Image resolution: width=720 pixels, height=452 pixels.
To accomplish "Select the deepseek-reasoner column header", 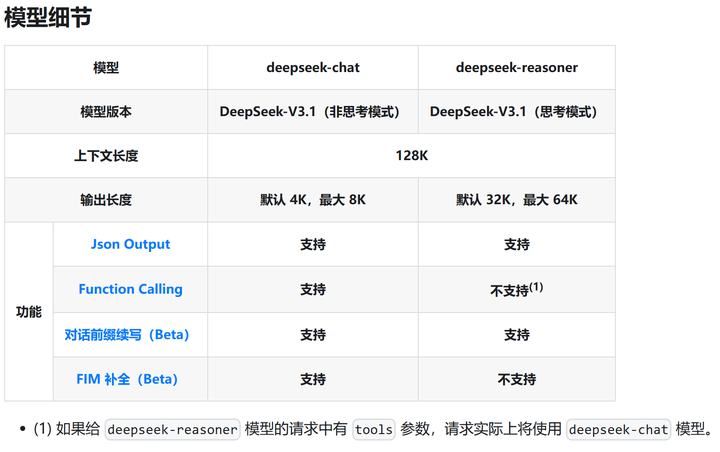I will click(516, 68).
